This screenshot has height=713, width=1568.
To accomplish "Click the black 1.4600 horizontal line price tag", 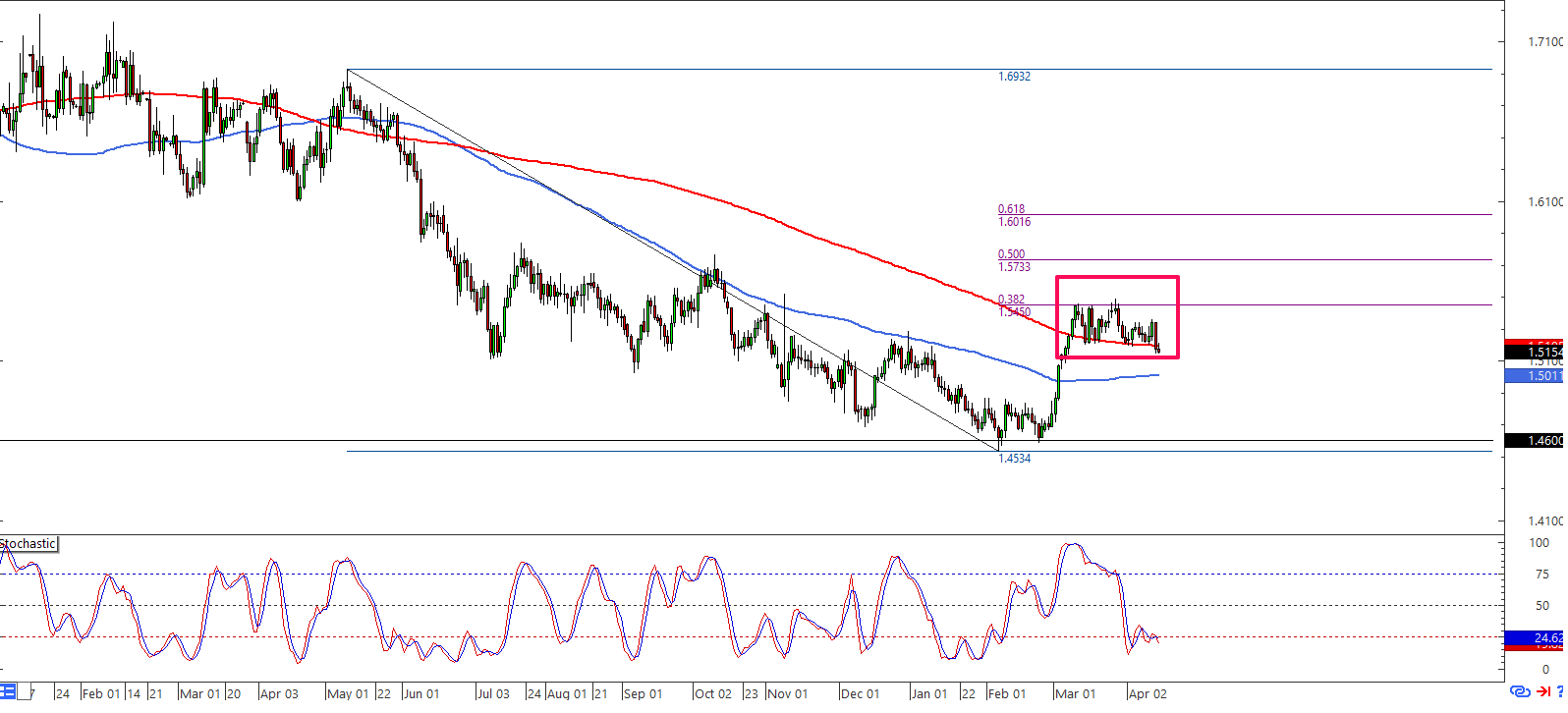I will pyautogui.click(x=1536, y=441).
